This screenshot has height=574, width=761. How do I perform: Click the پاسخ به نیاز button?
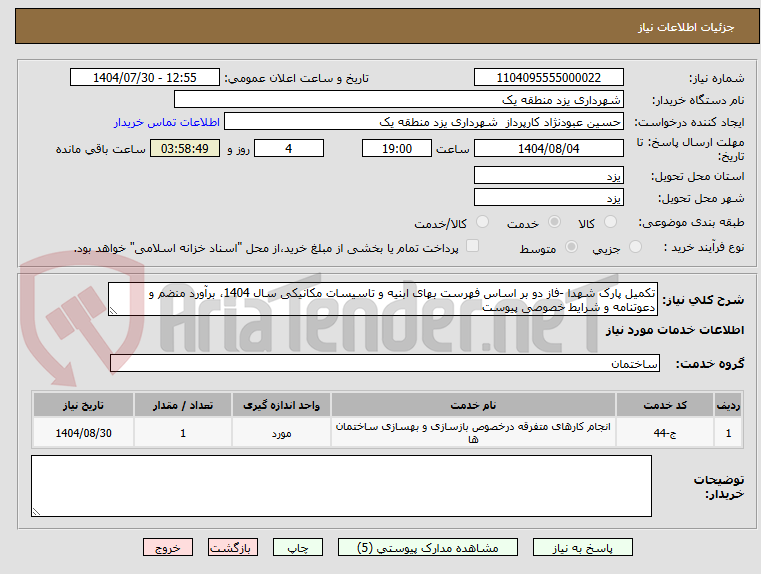[x=582, y=547]
